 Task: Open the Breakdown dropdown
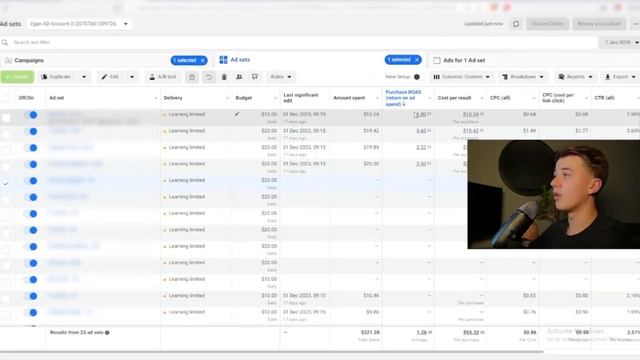pyautogui.click(x=523, y=77)
